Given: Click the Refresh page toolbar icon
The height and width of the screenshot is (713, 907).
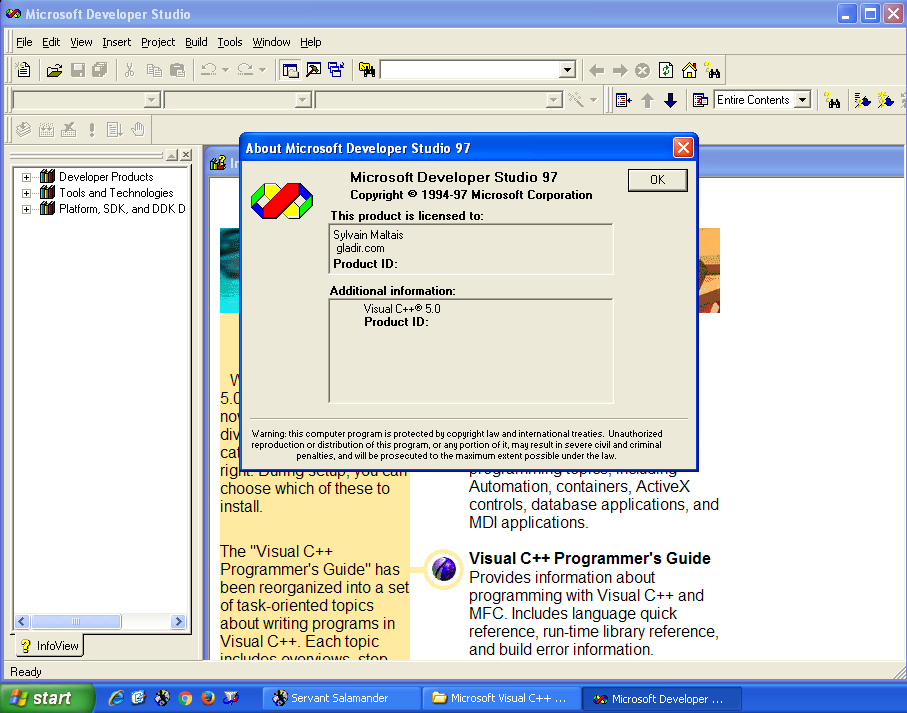Looking at the screenshot, I should click(x=666, y=70).
